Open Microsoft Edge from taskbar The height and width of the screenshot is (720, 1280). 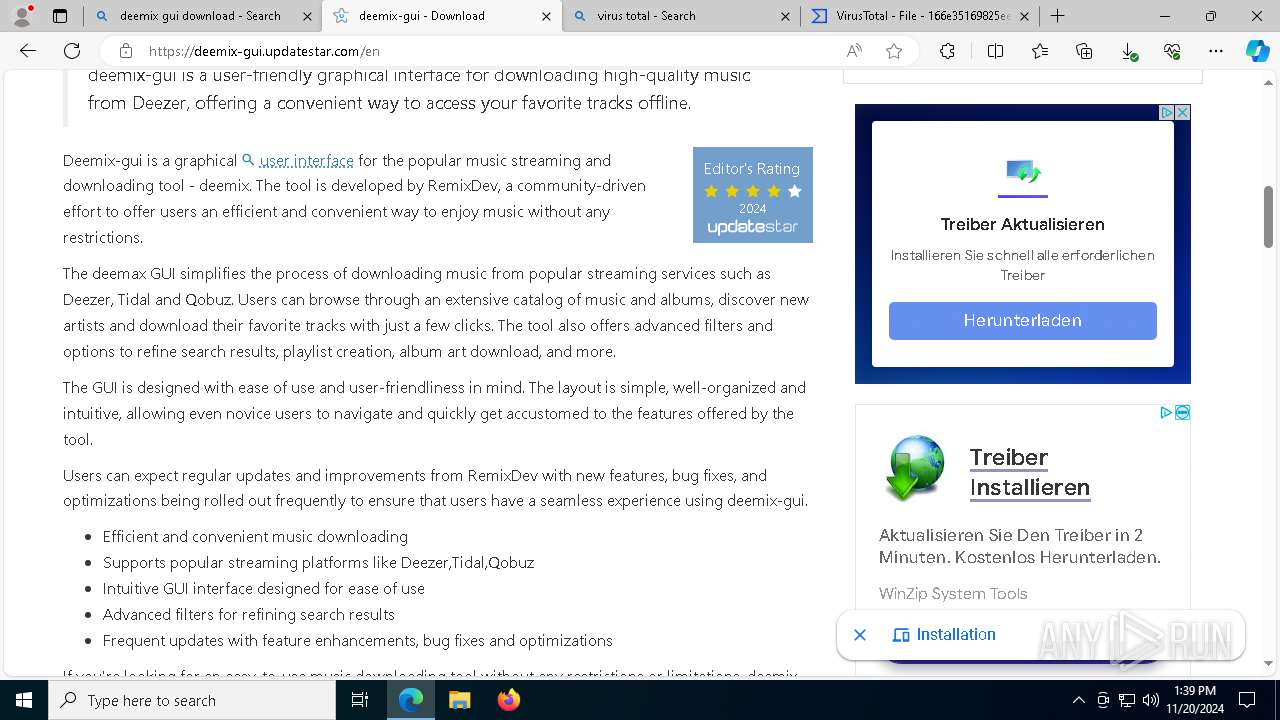click(x=411, y=700)
